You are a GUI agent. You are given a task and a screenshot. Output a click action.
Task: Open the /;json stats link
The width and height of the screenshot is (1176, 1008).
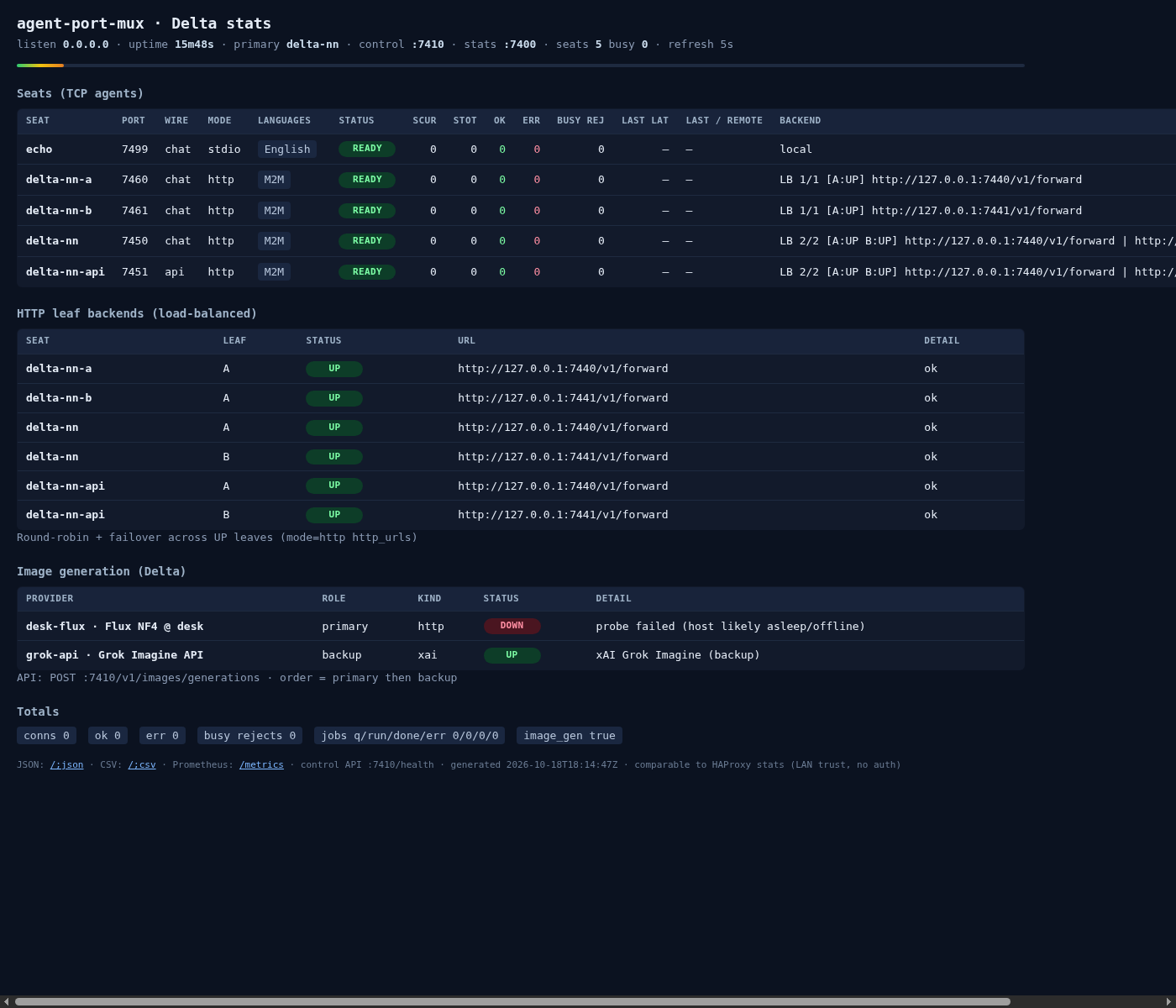point(66,765)
